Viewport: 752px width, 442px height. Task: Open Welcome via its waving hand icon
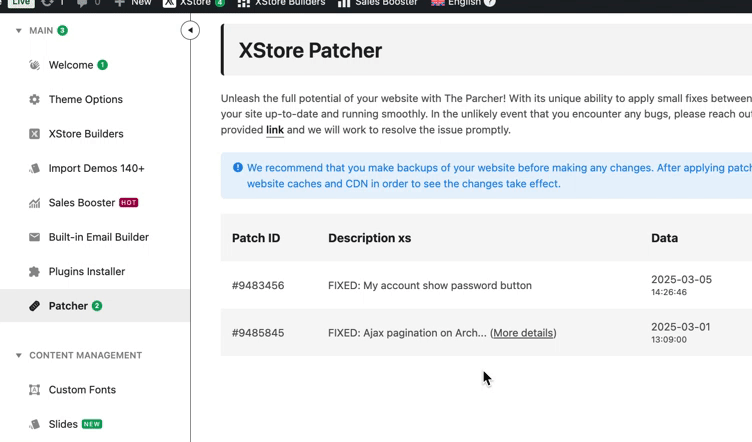[x=35, y=65]
